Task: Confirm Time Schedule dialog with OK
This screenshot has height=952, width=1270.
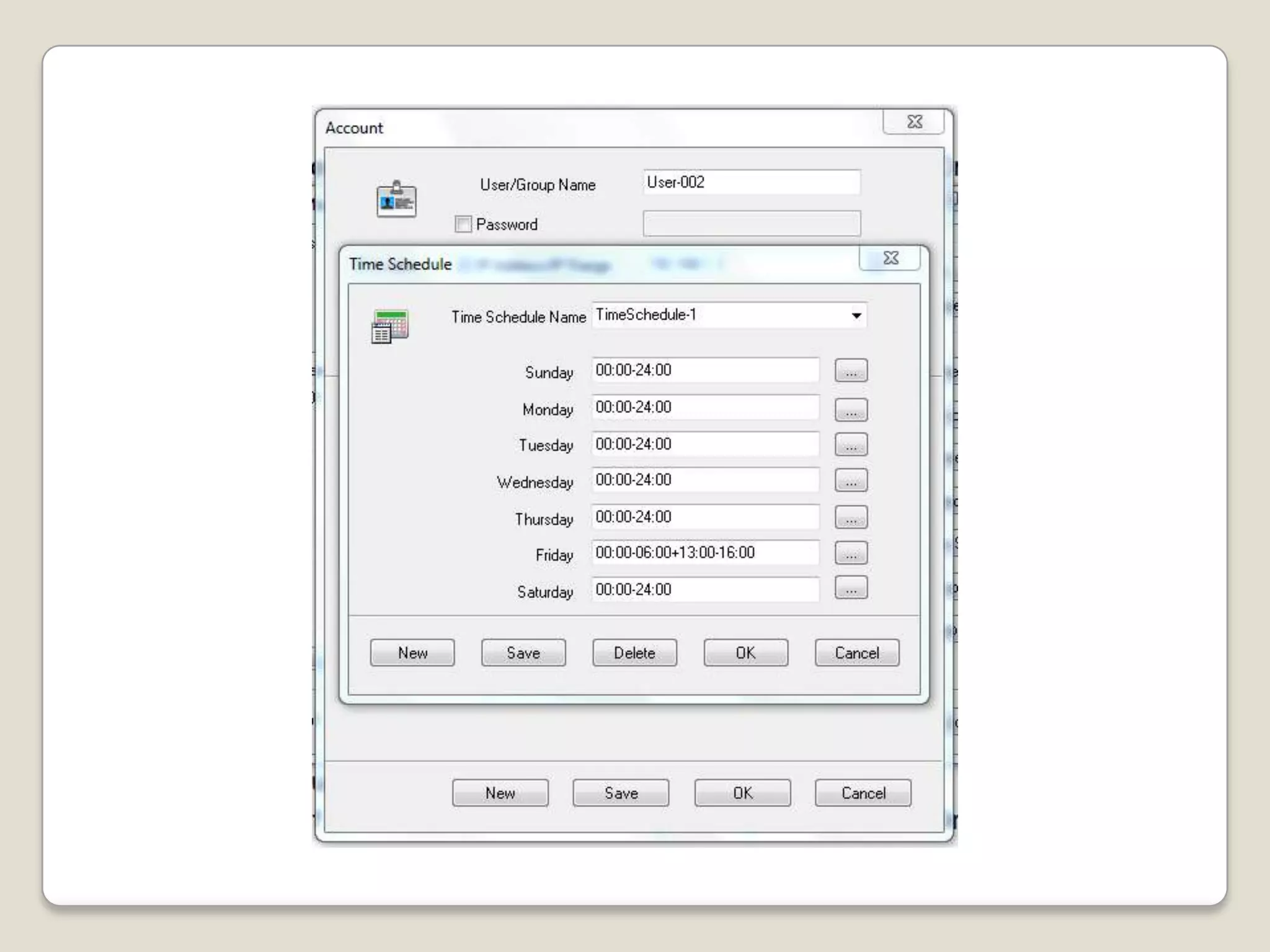Action: [745, 653]
